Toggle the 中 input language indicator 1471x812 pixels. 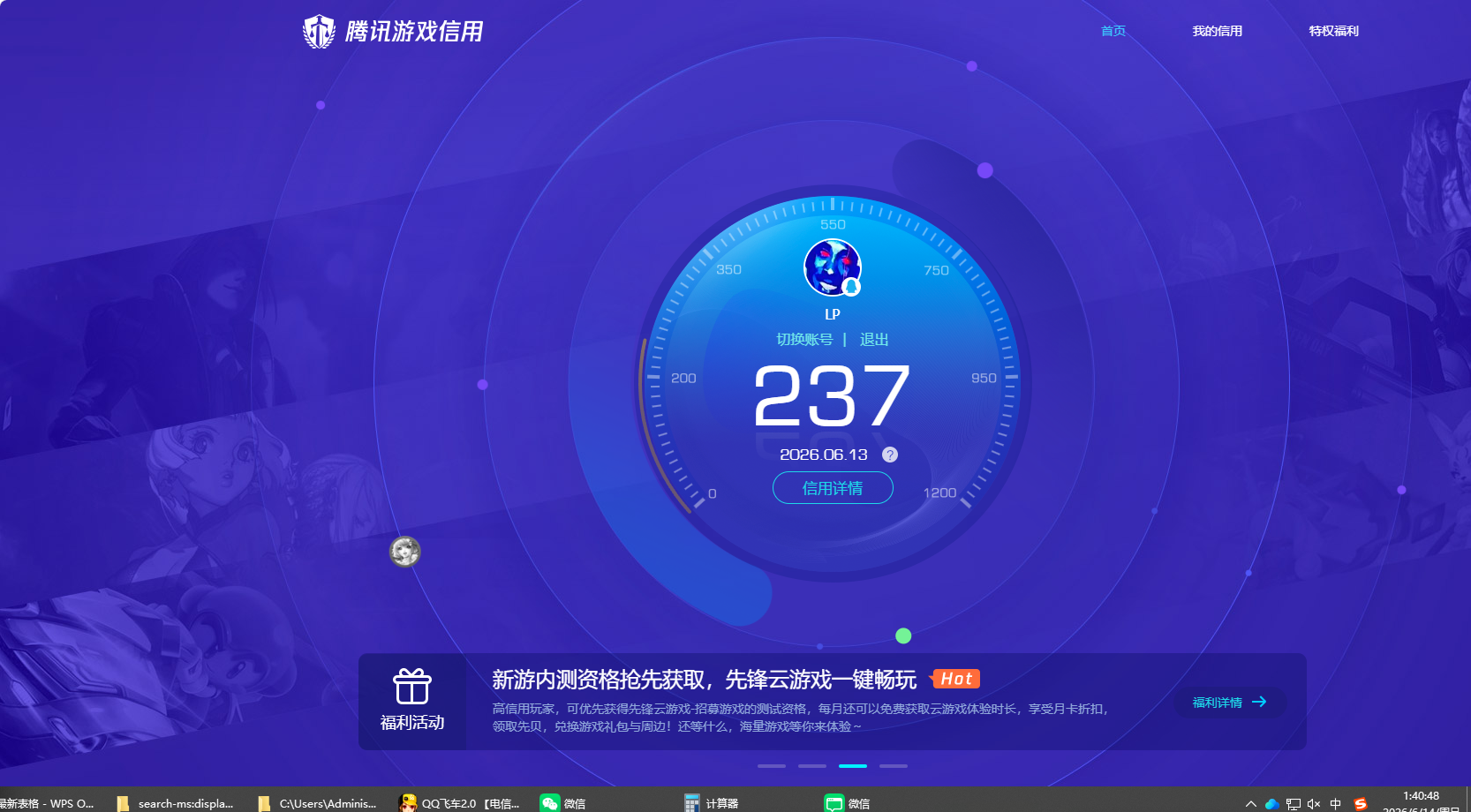click(1335, 804)
